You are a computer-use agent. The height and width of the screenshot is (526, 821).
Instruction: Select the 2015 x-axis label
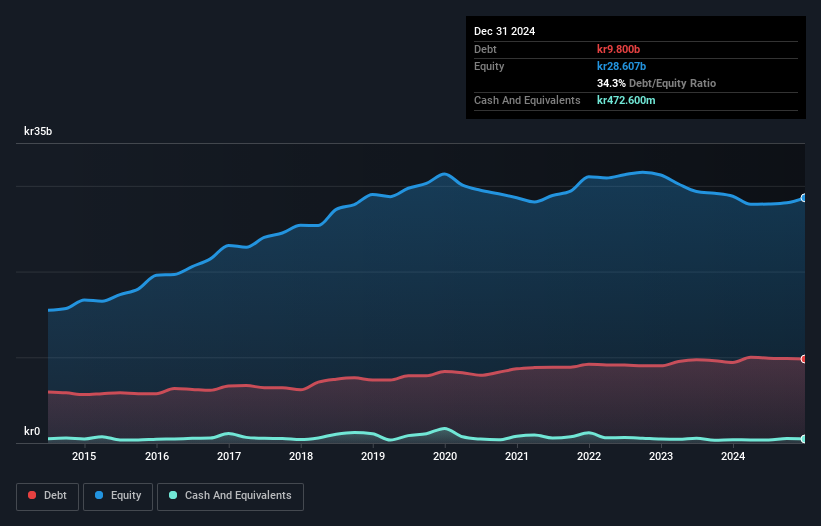(x=84, y=456)
